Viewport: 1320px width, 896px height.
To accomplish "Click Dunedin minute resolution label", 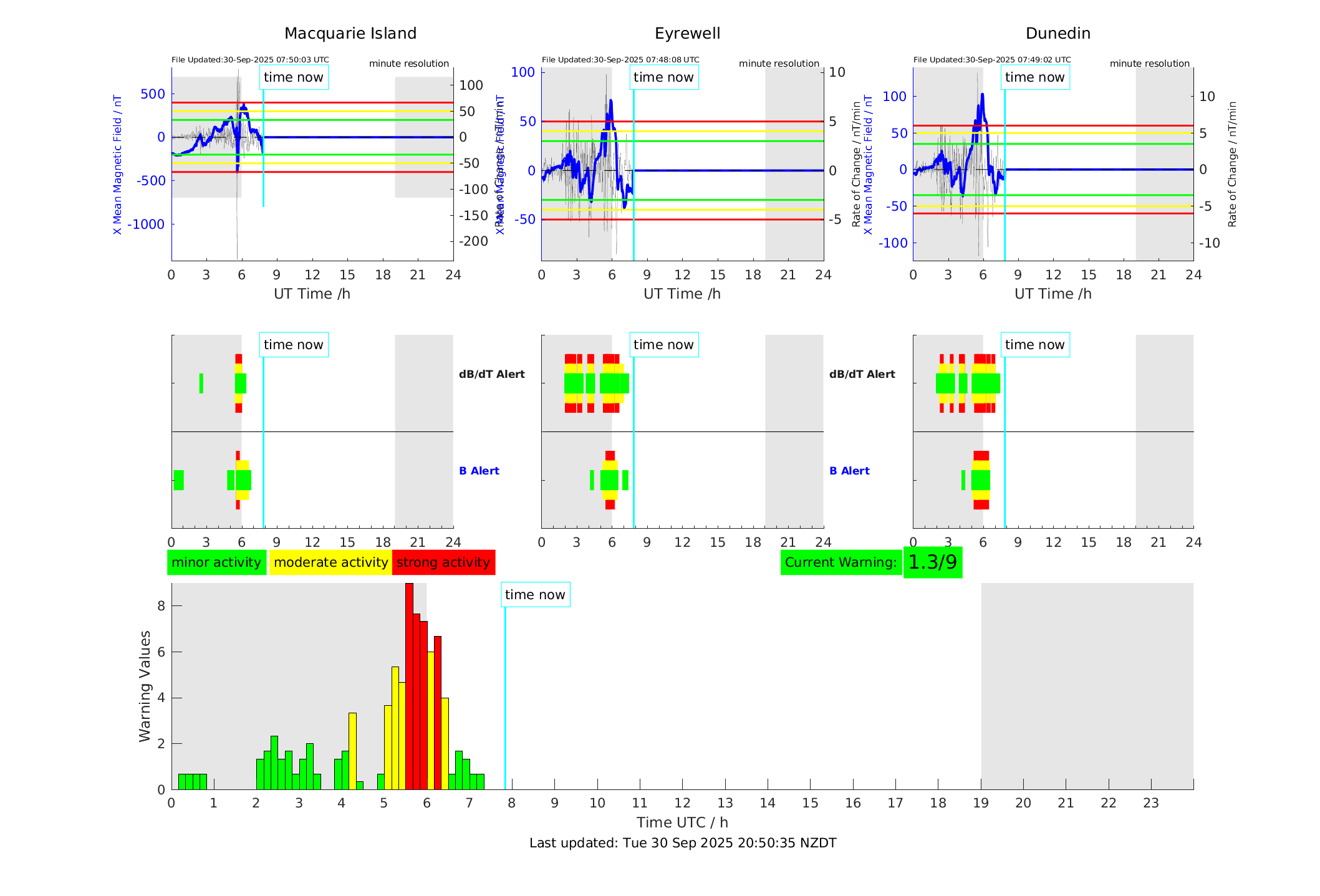I will point(1149,64).
